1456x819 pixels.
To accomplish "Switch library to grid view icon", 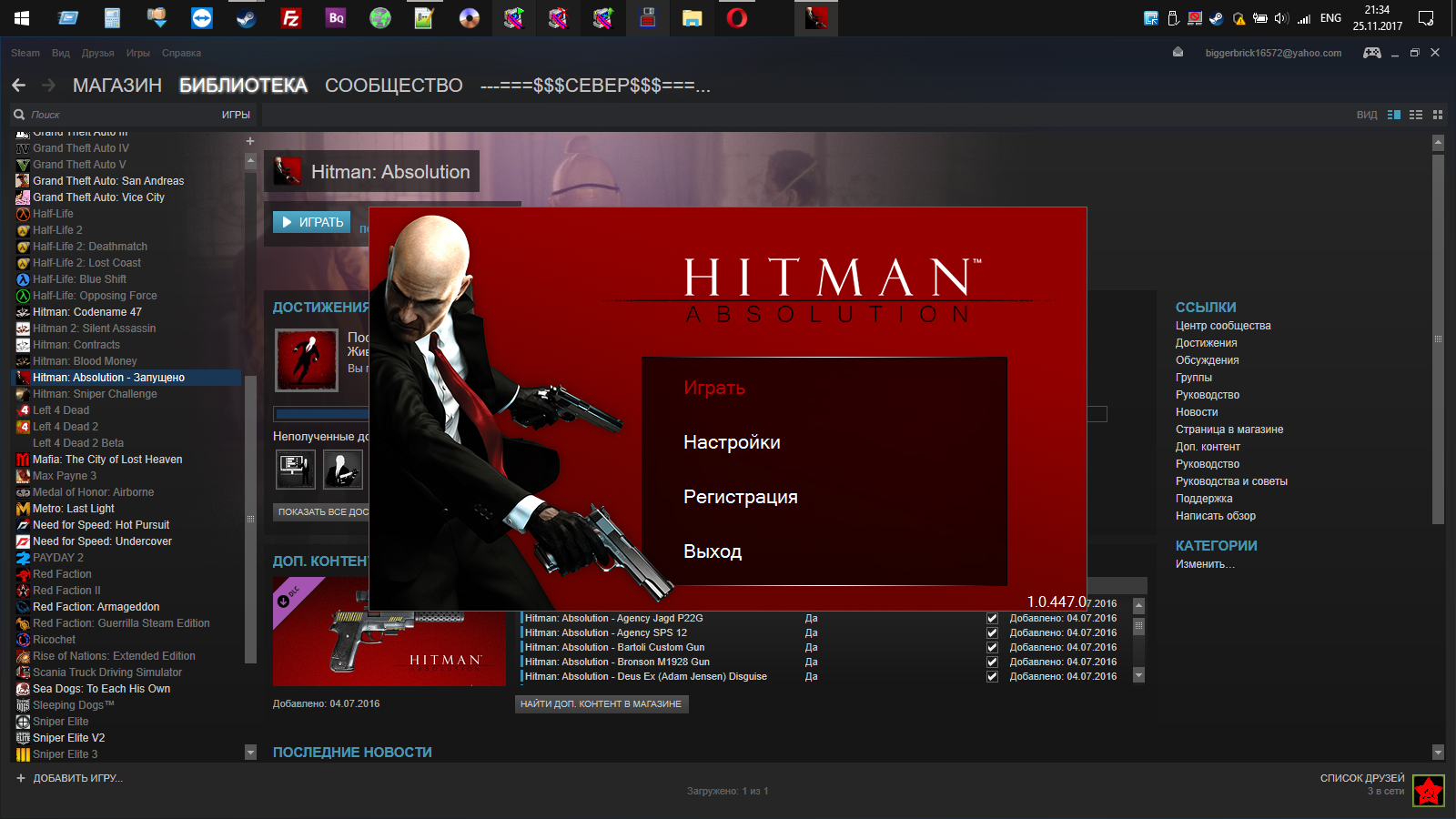I will point(1438,115).
